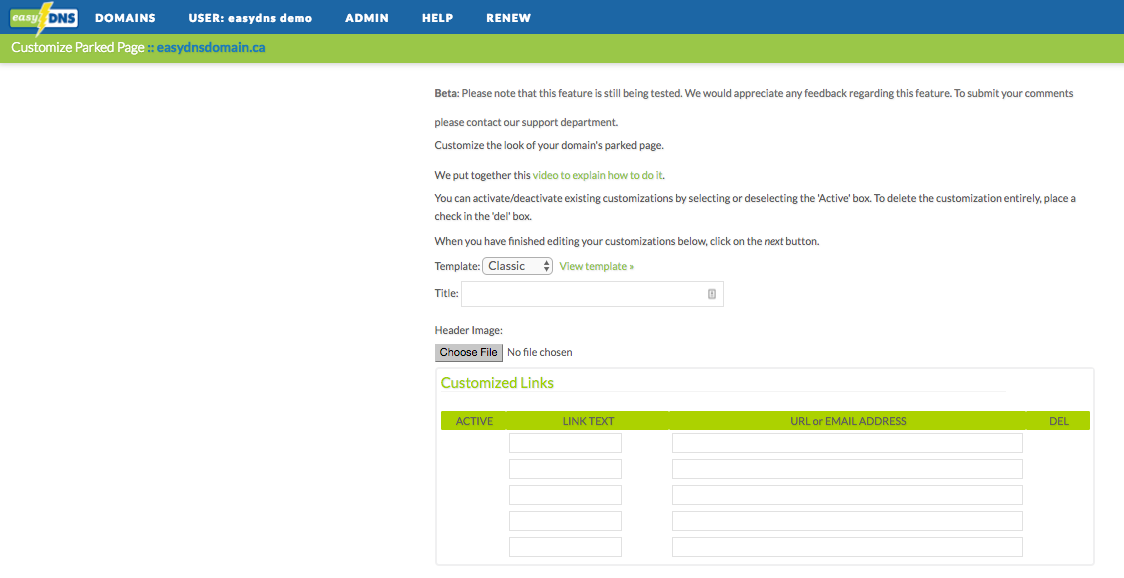1124x578 pixels.
Task: Click the ACTIVE column header
Action: click(x=474, y=421)
